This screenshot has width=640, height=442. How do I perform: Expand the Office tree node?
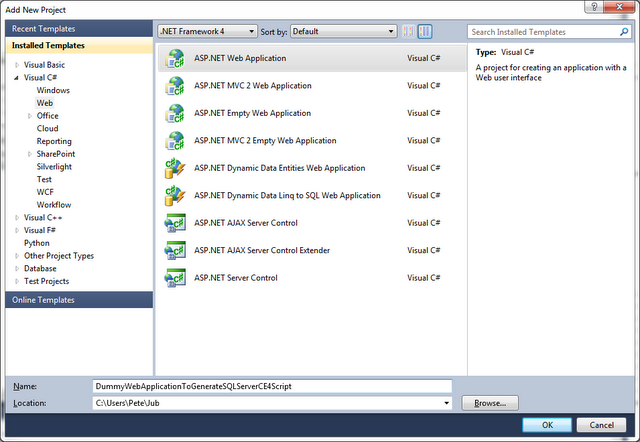pyautogui.click(x=30, y=116)
